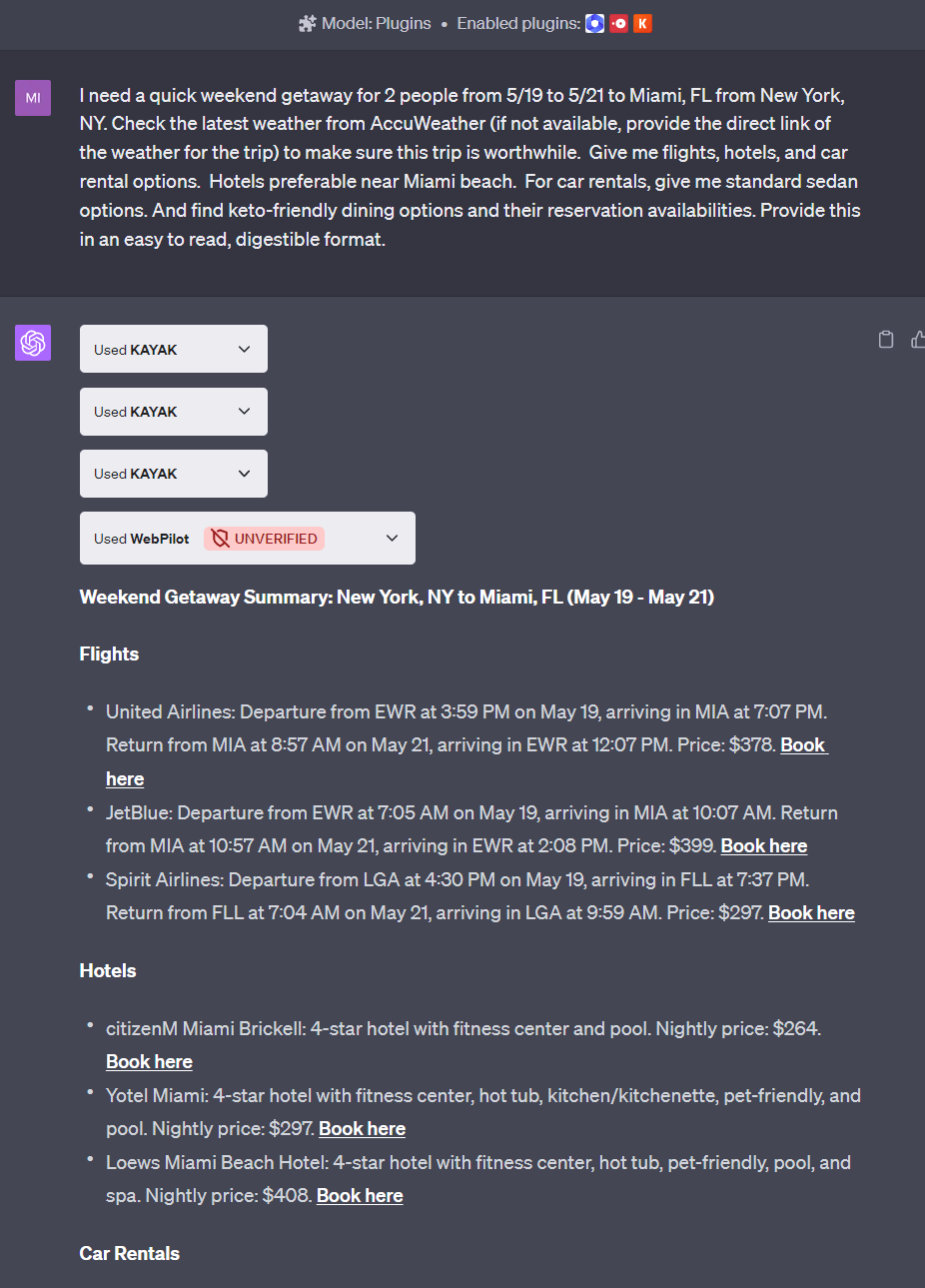Image resolution: width=925 pixels, height=1288 pixels.
Task: Copy response using the clipboard icon
Action: tap(885, 340)
